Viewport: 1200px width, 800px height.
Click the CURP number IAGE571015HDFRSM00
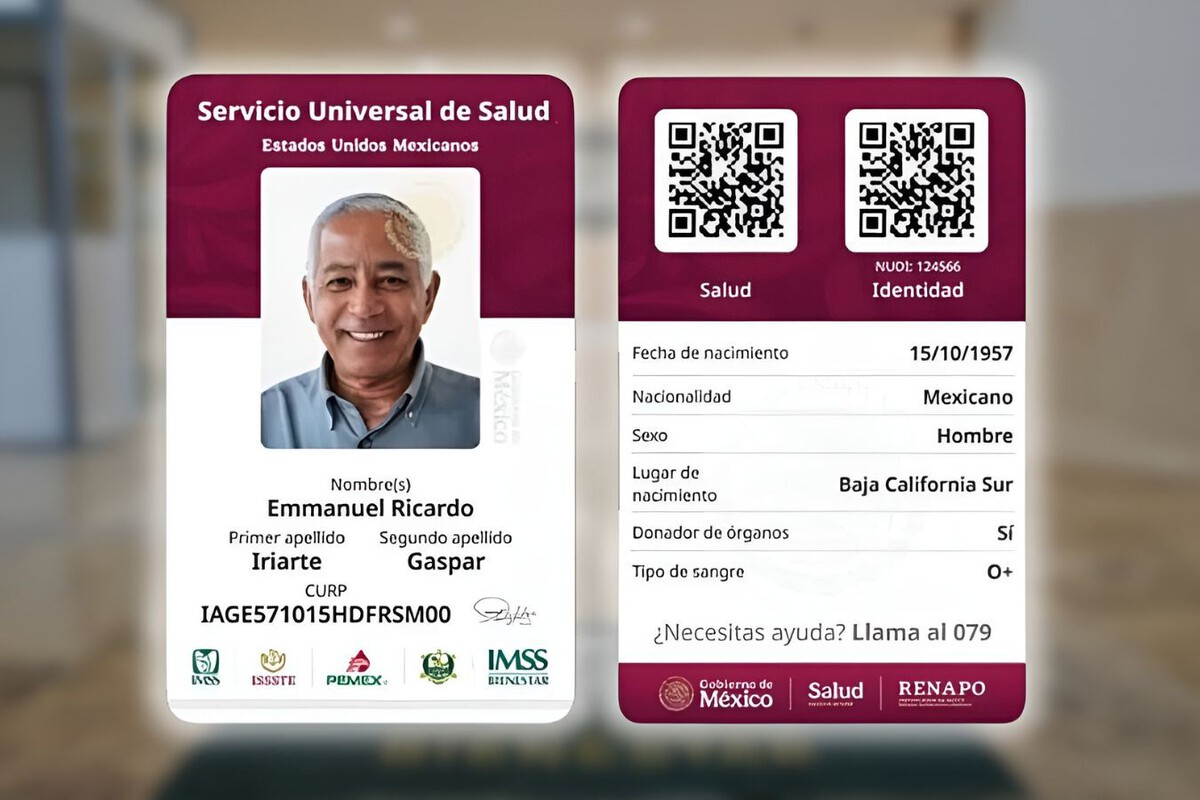point(325,614)
